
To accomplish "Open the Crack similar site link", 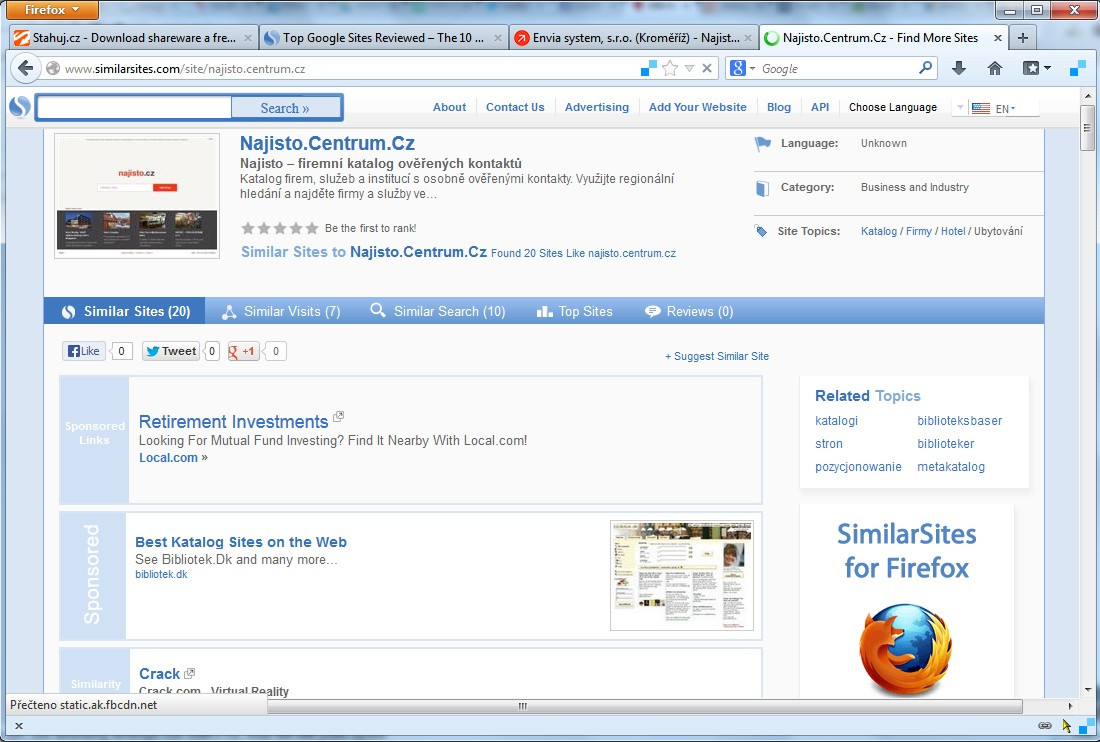I will (159, 674).
